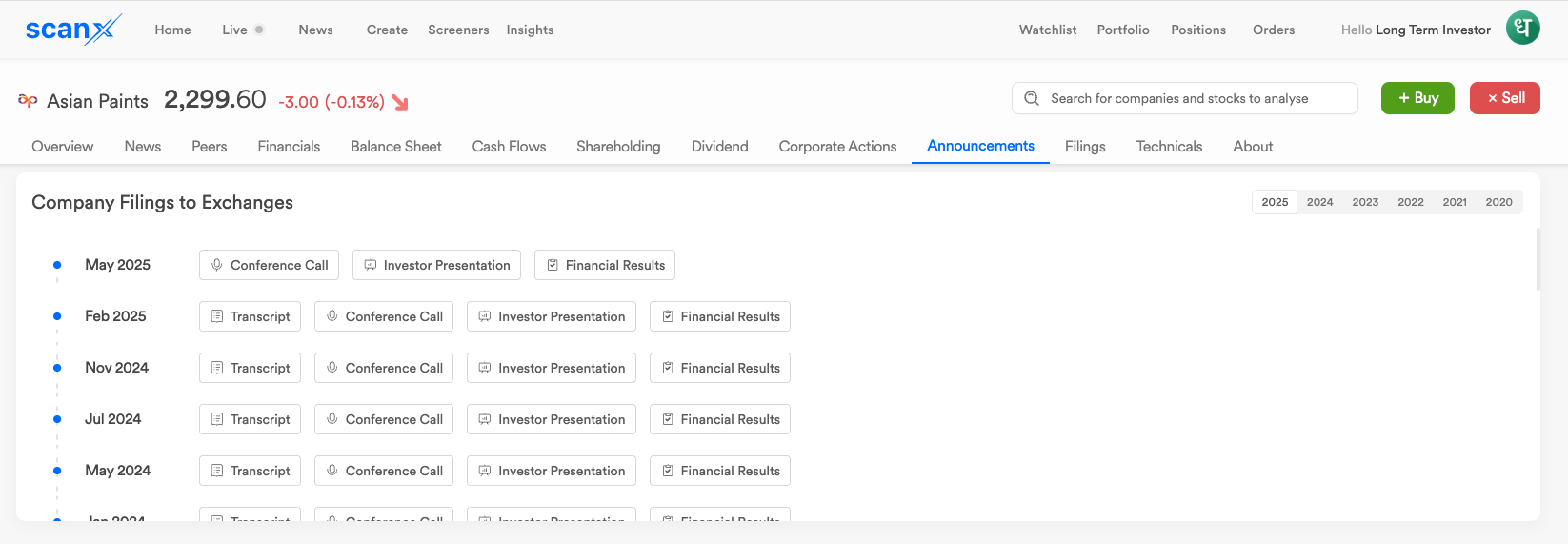This screenshot has width=1568, height=544.
Task: Open May 2024 Investor Presentation filing
Action: pyautogui.click(x=552, y=471)
